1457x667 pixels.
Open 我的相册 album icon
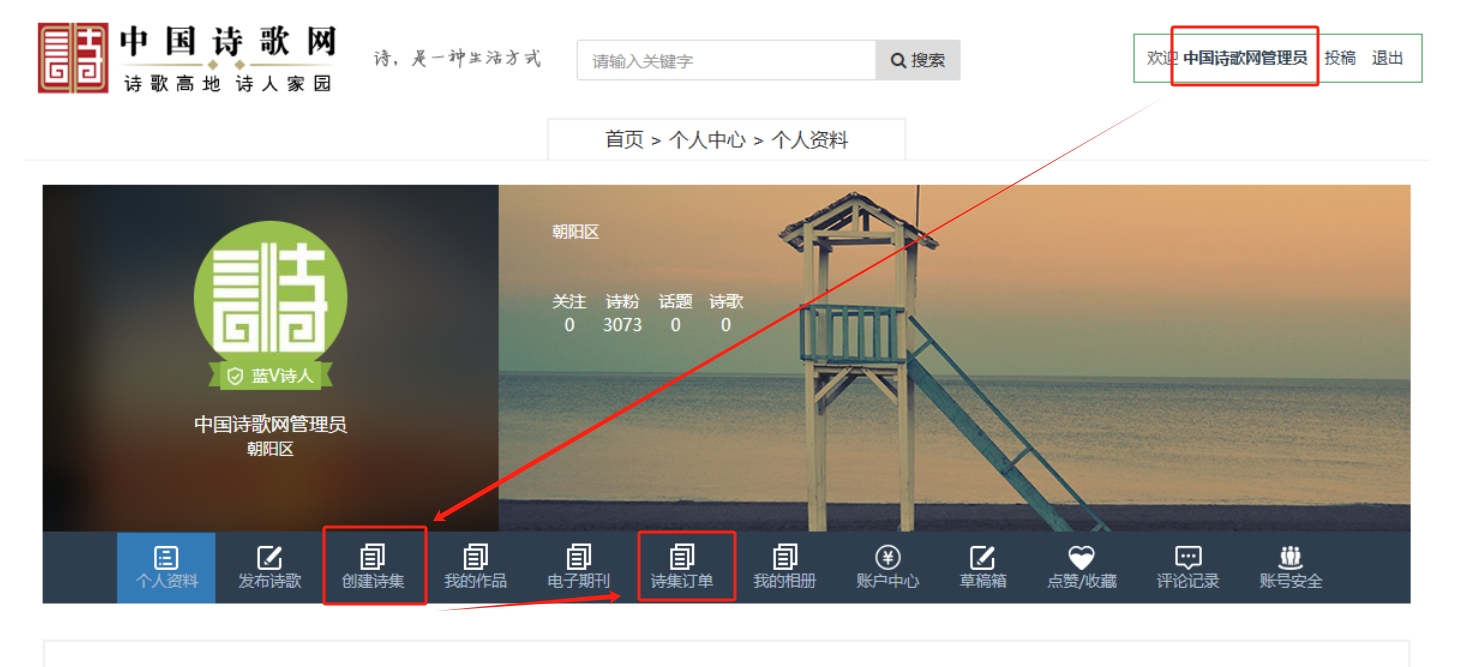785,557
